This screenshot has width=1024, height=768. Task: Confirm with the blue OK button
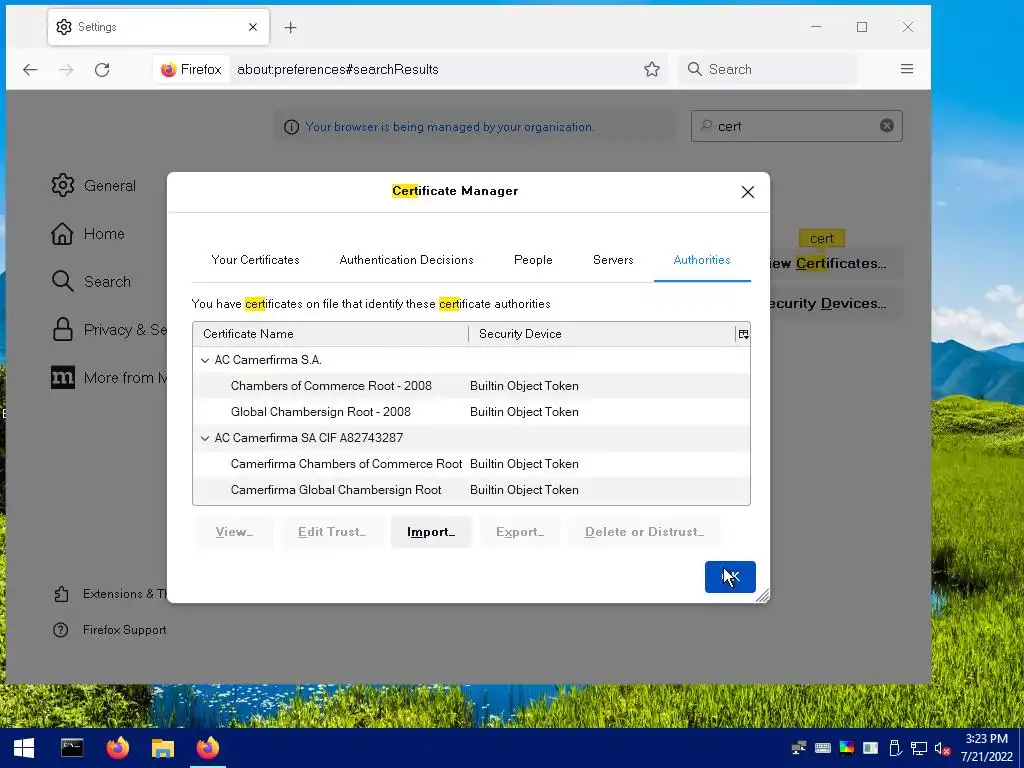pyautogui.click(x=730, y=577)
